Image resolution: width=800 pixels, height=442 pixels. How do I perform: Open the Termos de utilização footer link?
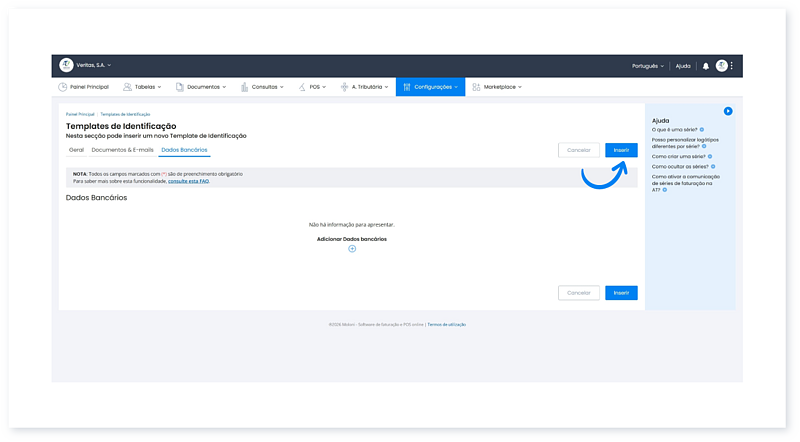[446, 325]
